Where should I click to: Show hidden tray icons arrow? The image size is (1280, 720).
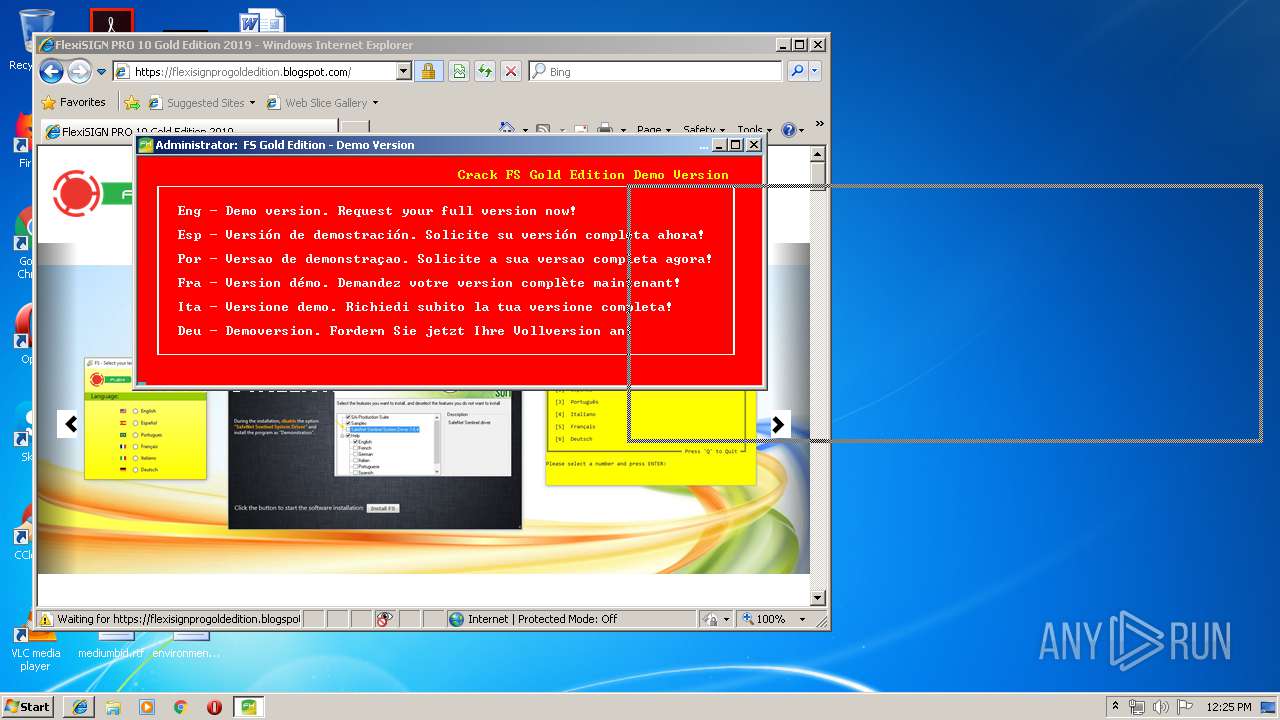1115,706
